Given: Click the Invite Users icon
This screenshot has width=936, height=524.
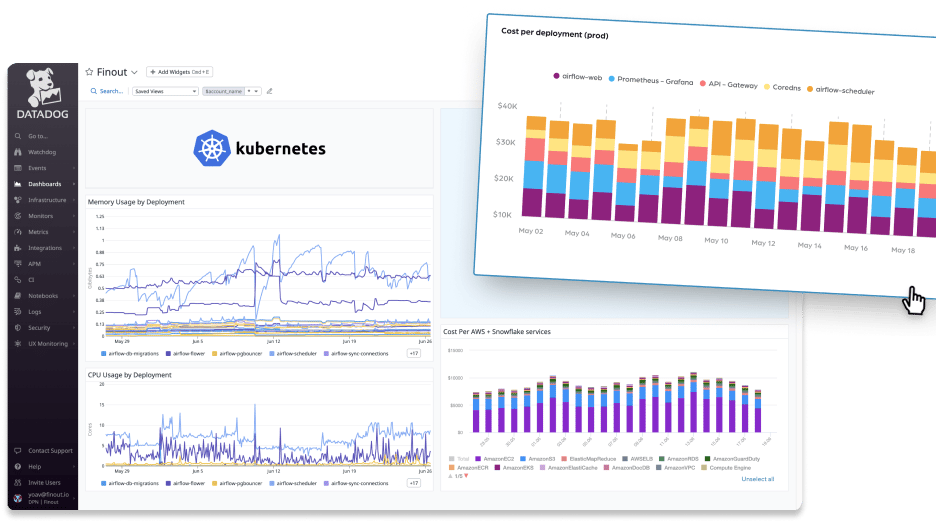Looking at the screenshot, I should point(18,482).
